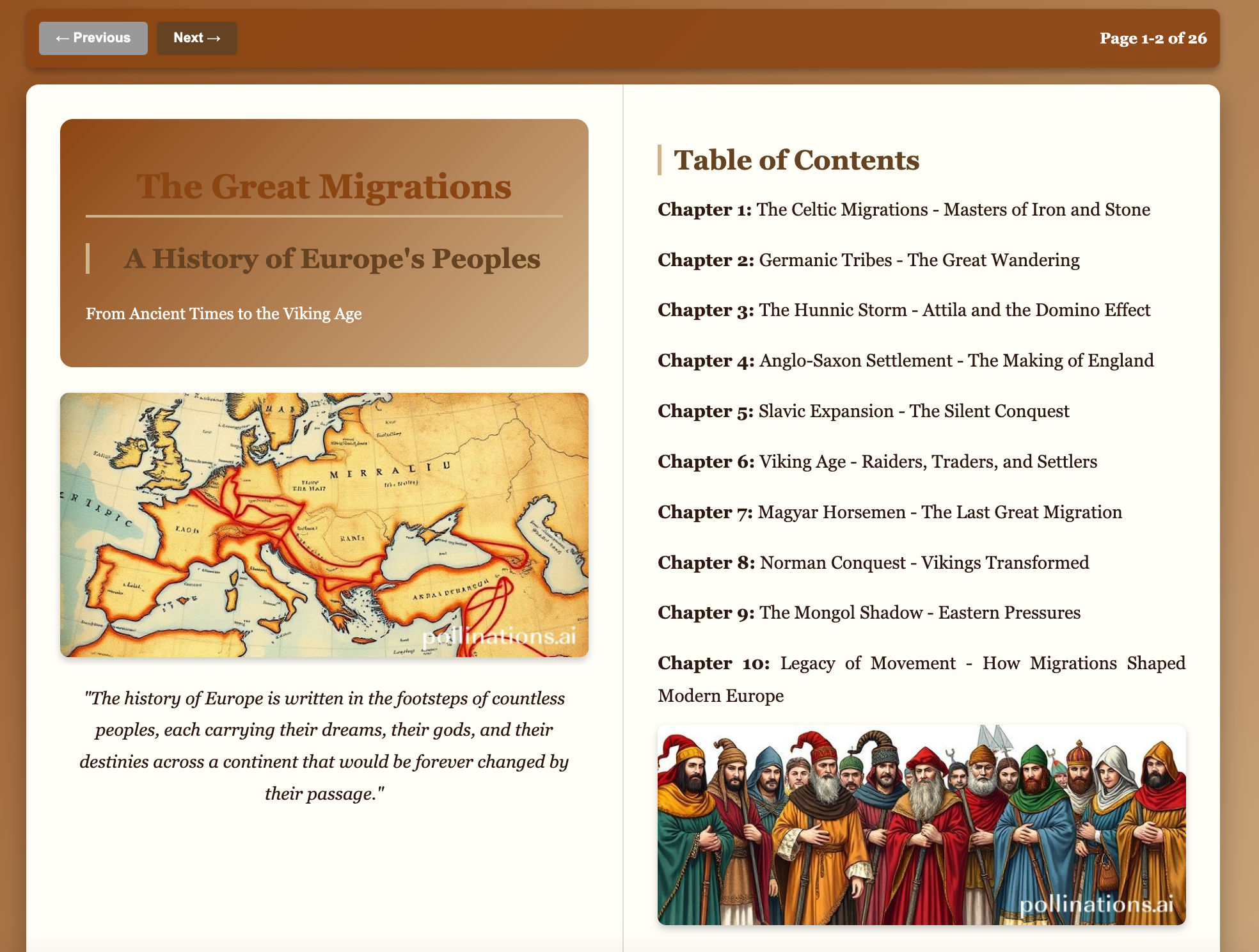1259x952 pixels.
Task: Click the From Ancient Times tagline
Action: (x=224, y=314)
